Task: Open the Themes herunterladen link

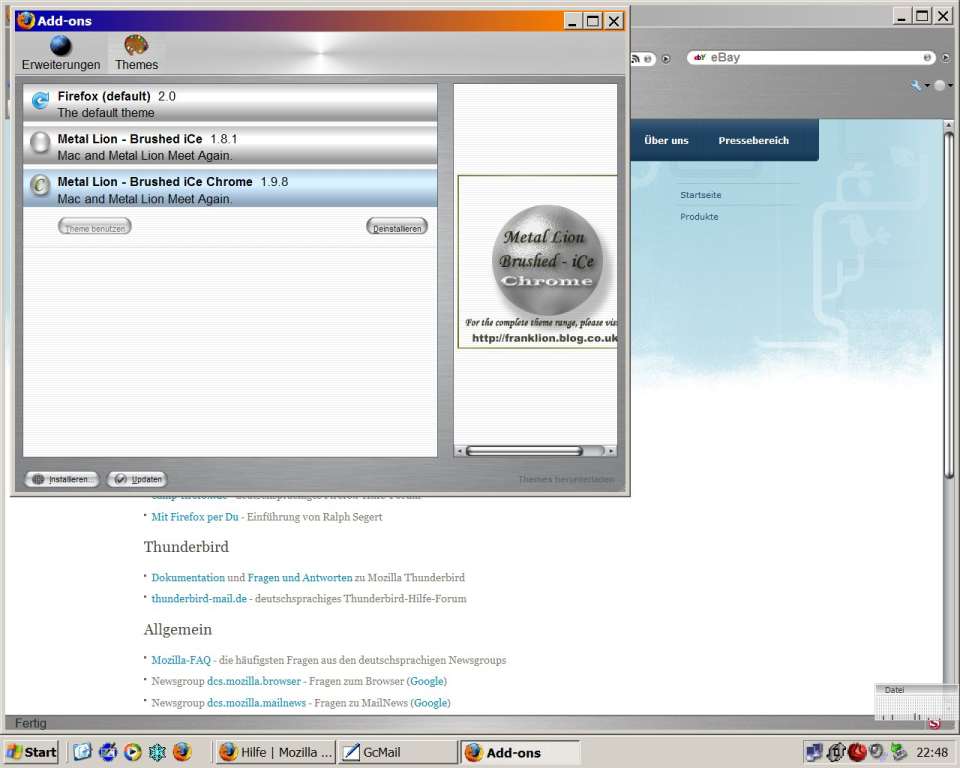Action: click(x=566, y=479)
